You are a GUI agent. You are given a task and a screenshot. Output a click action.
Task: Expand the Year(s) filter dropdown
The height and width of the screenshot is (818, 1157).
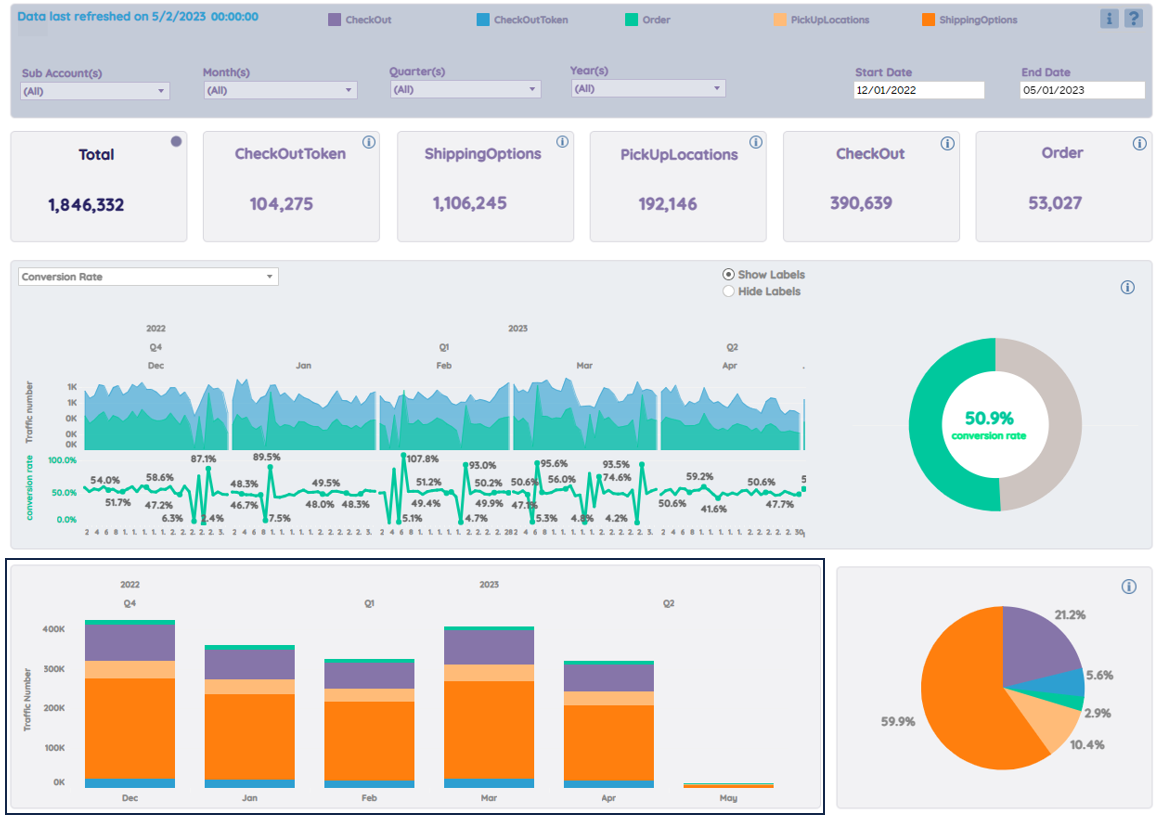[648, 89]
